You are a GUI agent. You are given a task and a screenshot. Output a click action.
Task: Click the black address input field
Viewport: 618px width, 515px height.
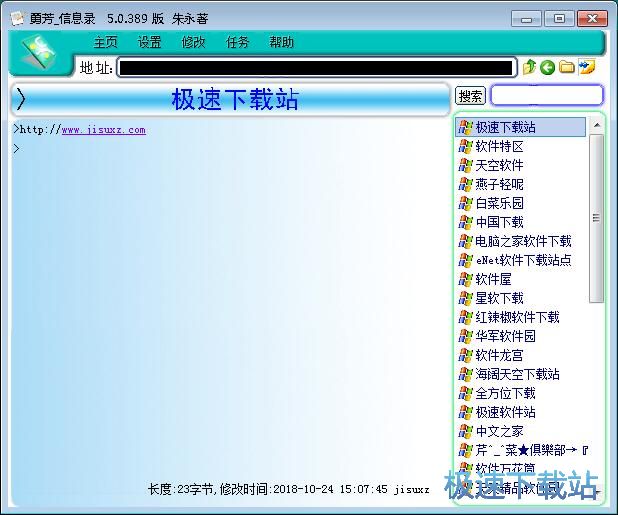(x=316, y=68)
